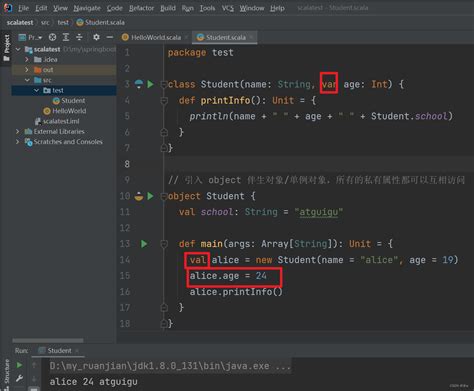
Task: Click the Collapse All icon in Project panel
Action: coord(79,37)
